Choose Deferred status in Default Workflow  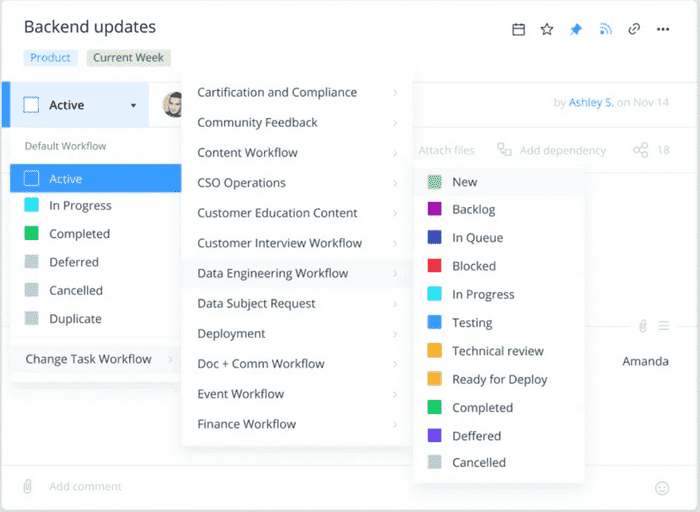[96, 262]
